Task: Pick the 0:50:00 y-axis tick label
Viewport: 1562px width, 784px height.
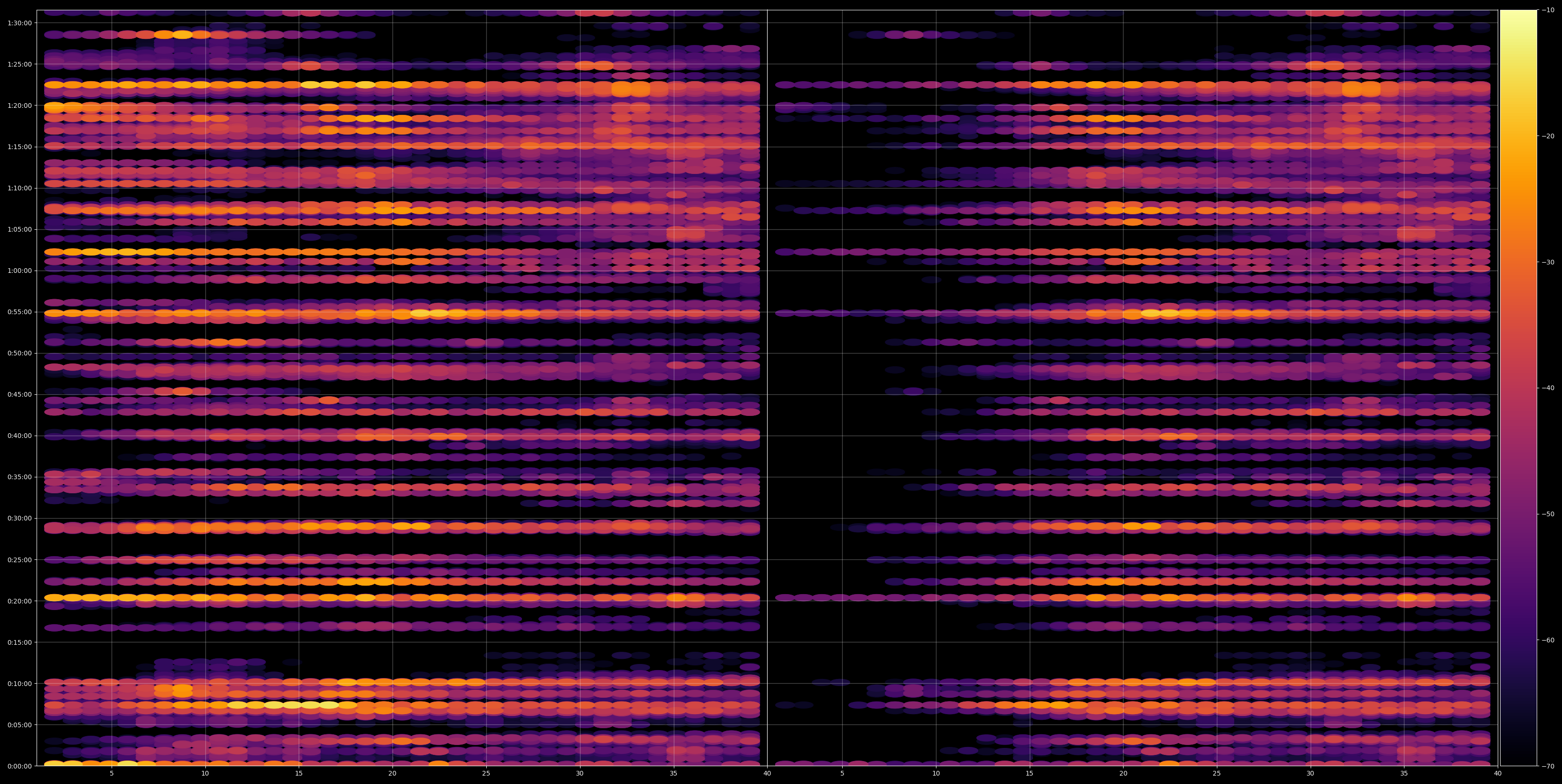Action: (x=19, y=353)
